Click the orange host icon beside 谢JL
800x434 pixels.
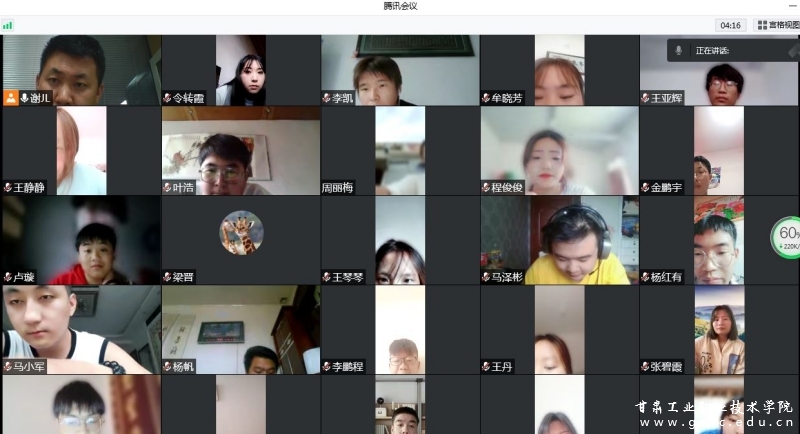pyautogui.click(x=11, y=98)
